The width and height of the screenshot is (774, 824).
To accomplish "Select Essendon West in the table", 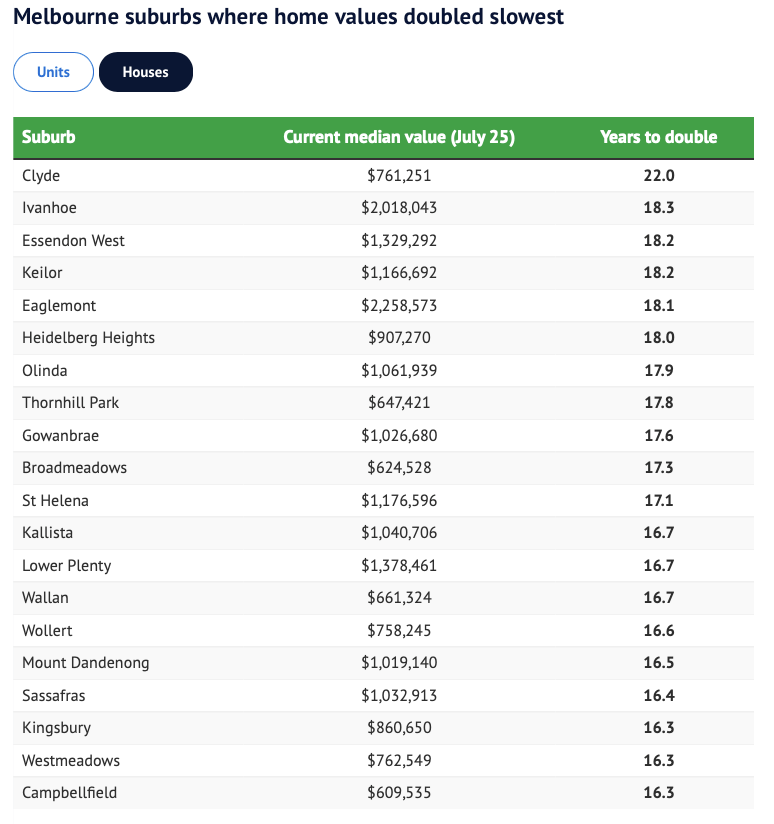I will pyautogui.click(x=73, y=240).
